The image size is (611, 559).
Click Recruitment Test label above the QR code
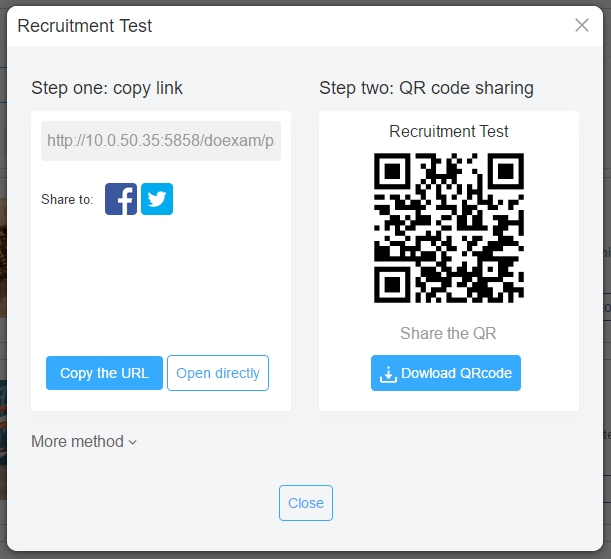[449, 131]
